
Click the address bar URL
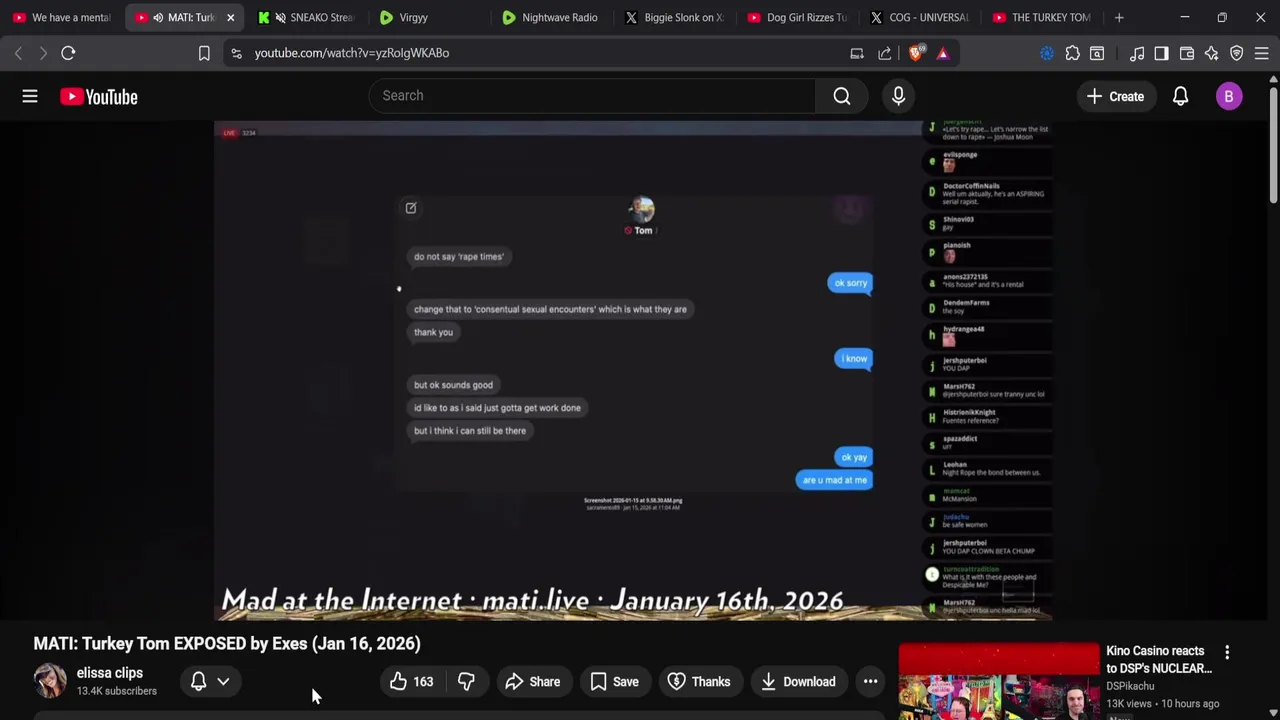click(352, 53)
